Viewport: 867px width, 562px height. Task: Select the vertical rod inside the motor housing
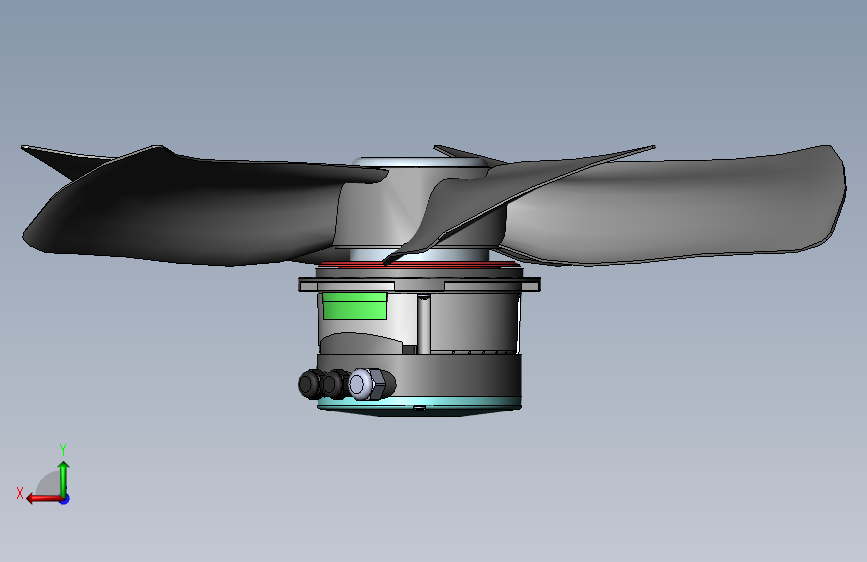(x=424, y=324)
